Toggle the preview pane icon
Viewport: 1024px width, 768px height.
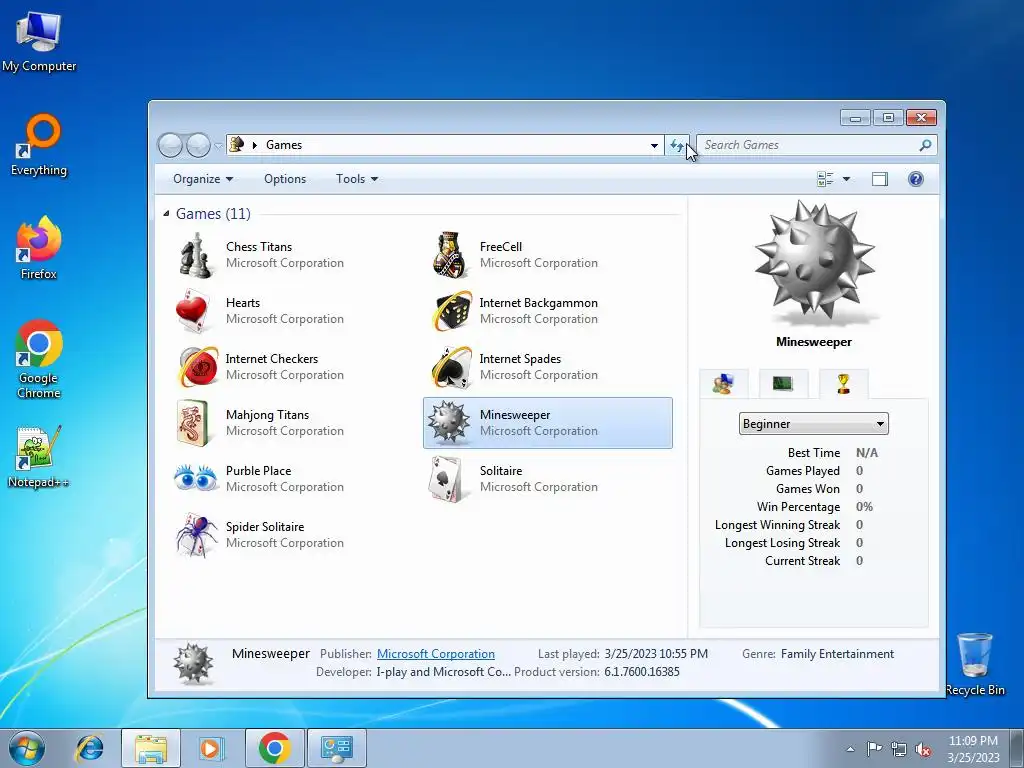(880, 179)
